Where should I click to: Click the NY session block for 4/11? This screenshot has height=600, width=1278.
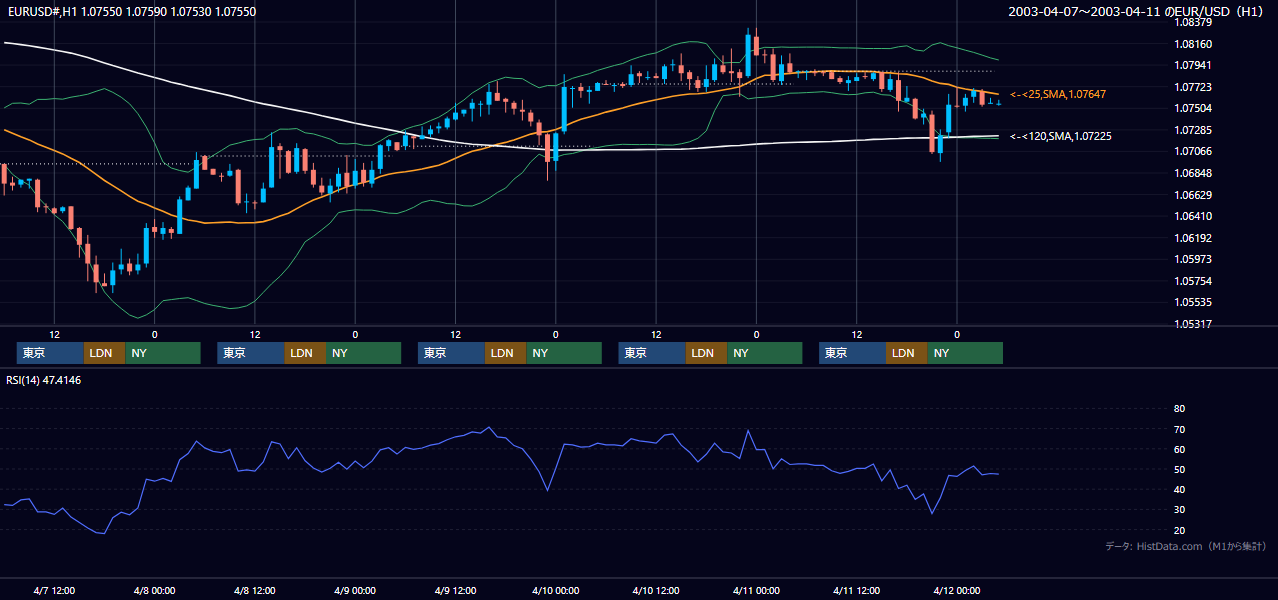(965, 353)
